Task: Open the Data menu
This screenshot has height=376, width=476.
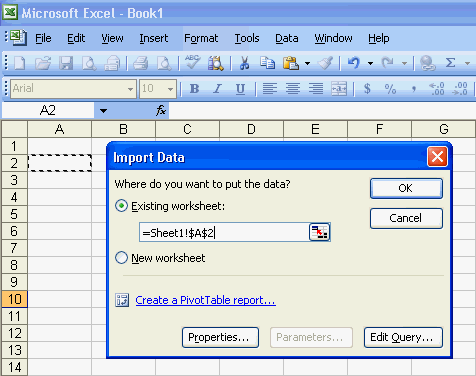Action: point(287,38)
